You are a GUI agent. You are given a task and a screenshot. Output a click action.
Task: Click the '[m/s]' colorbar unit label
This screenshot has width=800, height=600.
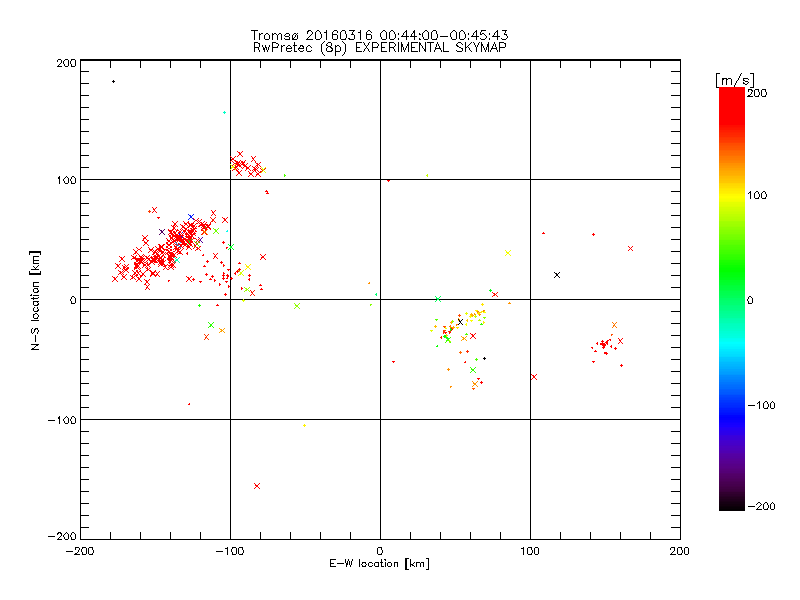click(x=735, y=80)
